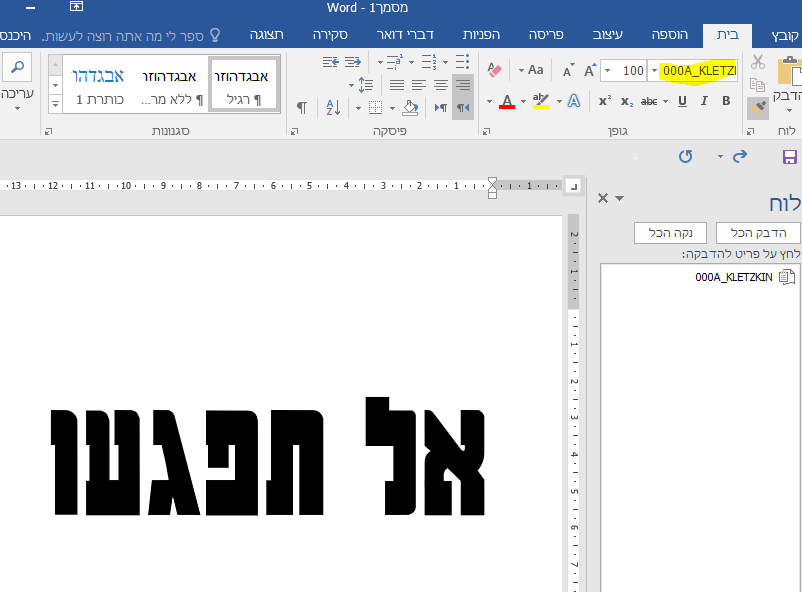The height and width of the screenshot is (592, 802).
Task: Open the קובץ (File) tab
Action: [x=785, y=35]
